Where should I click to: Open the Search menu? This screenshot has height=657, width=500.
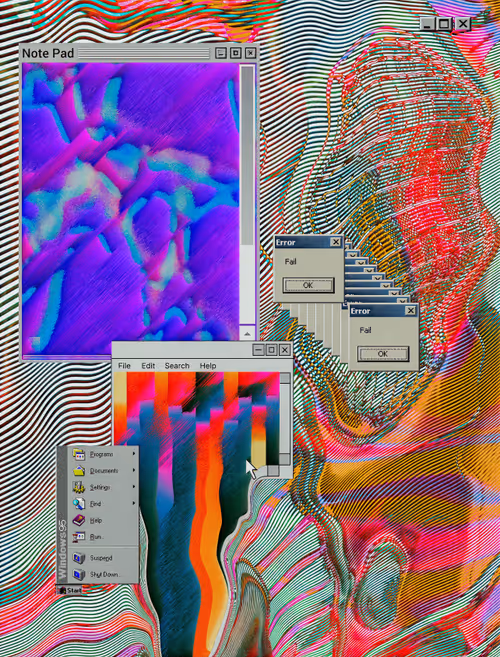(x=177, y=366)
